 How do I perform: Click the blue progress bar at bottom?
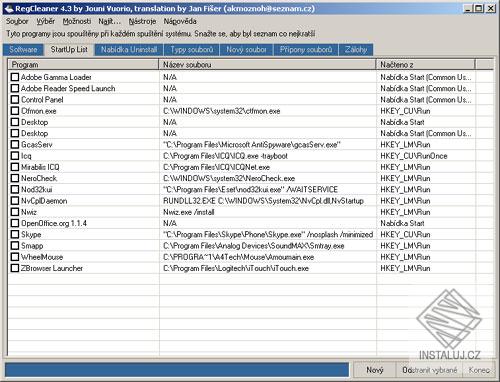177,370
